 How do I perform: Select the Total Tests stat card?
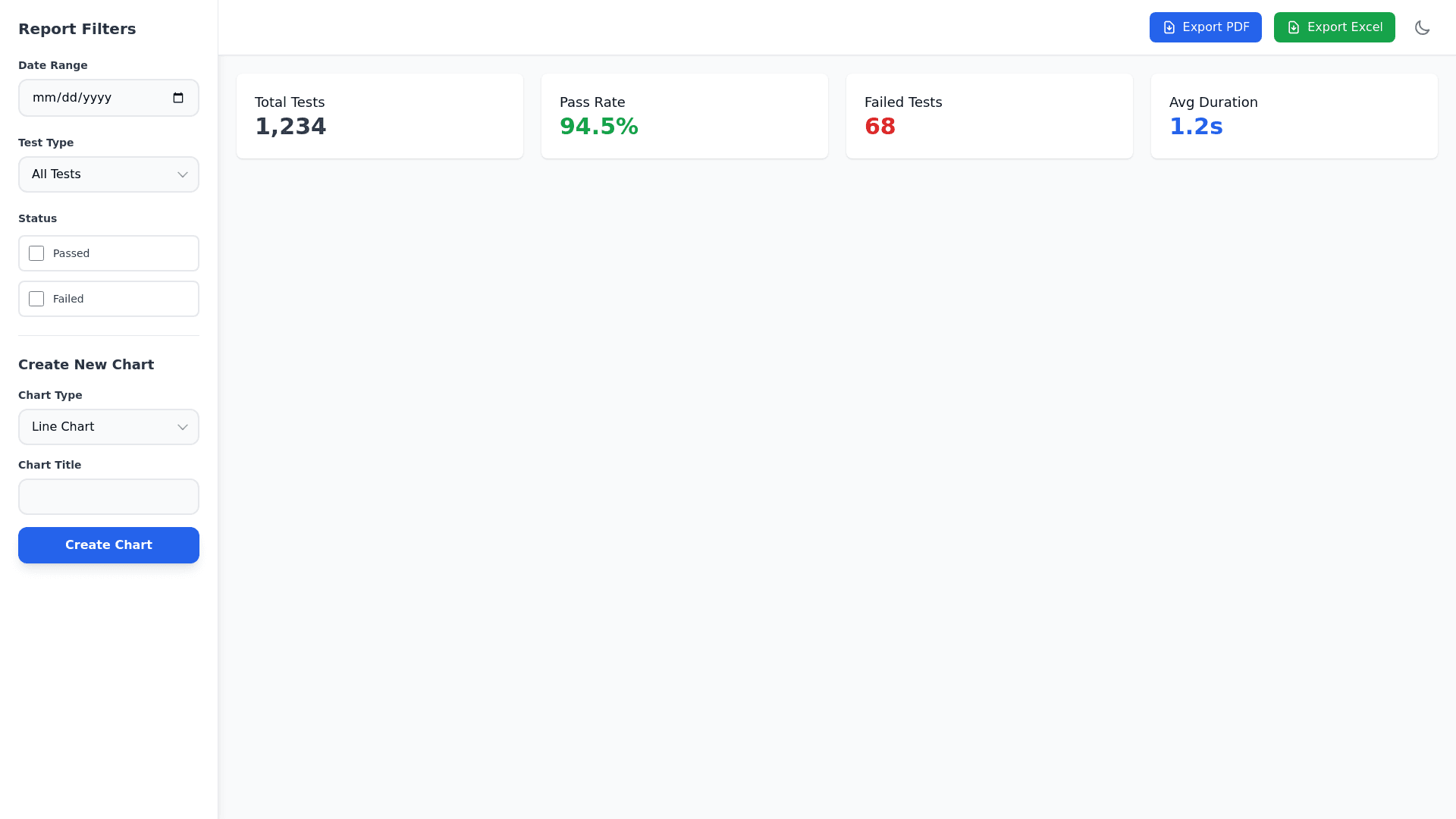[x=379, y=116]
